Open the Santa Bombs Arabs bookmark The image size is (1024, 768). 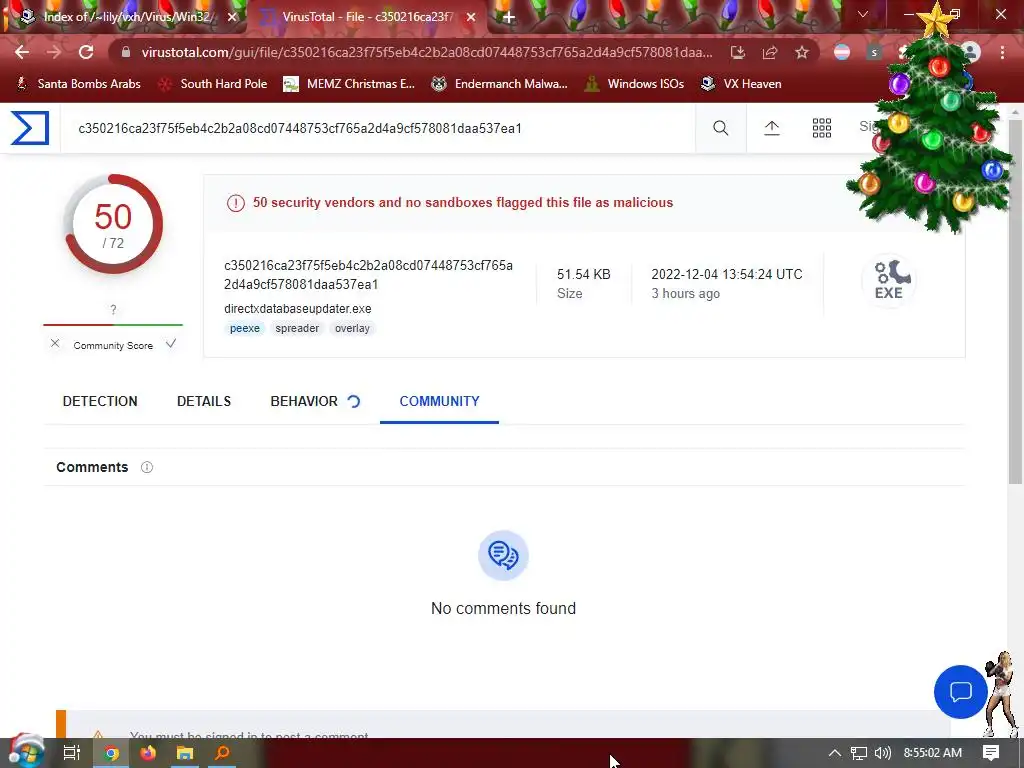tap(78, 84)
